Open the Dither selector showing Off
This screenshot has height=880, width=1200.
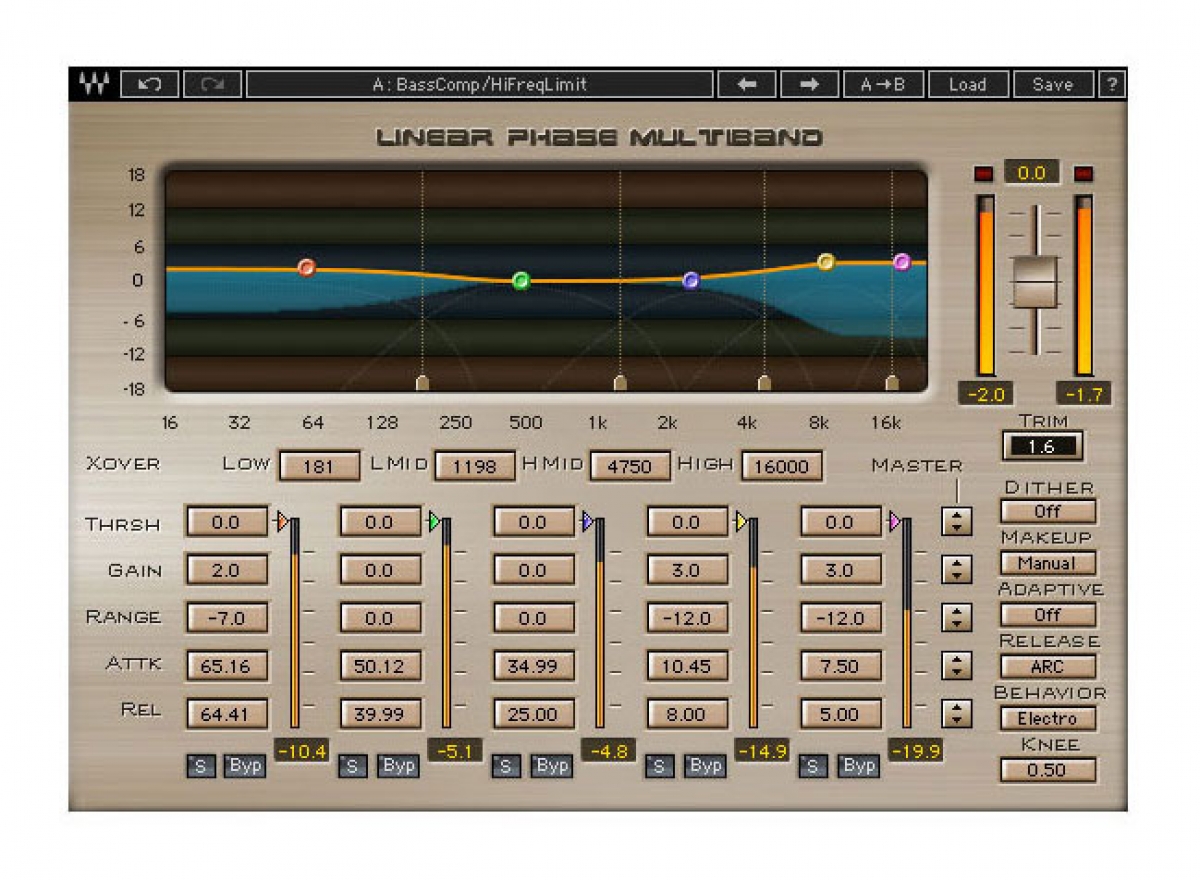coord(1048,511)
